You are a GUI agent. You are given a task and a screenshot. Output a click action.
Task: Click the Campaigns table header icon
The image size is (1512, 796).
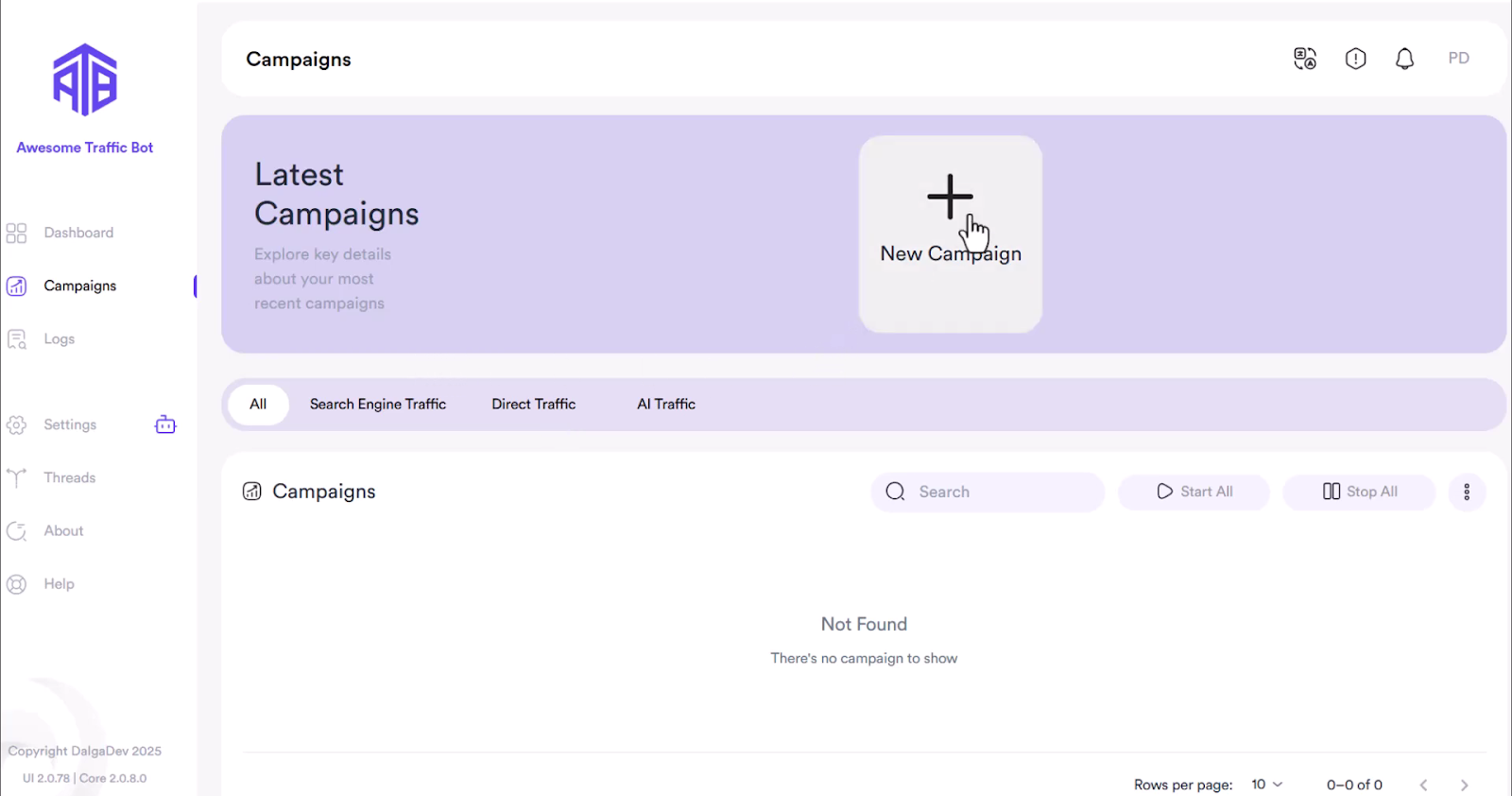point(251,492)
